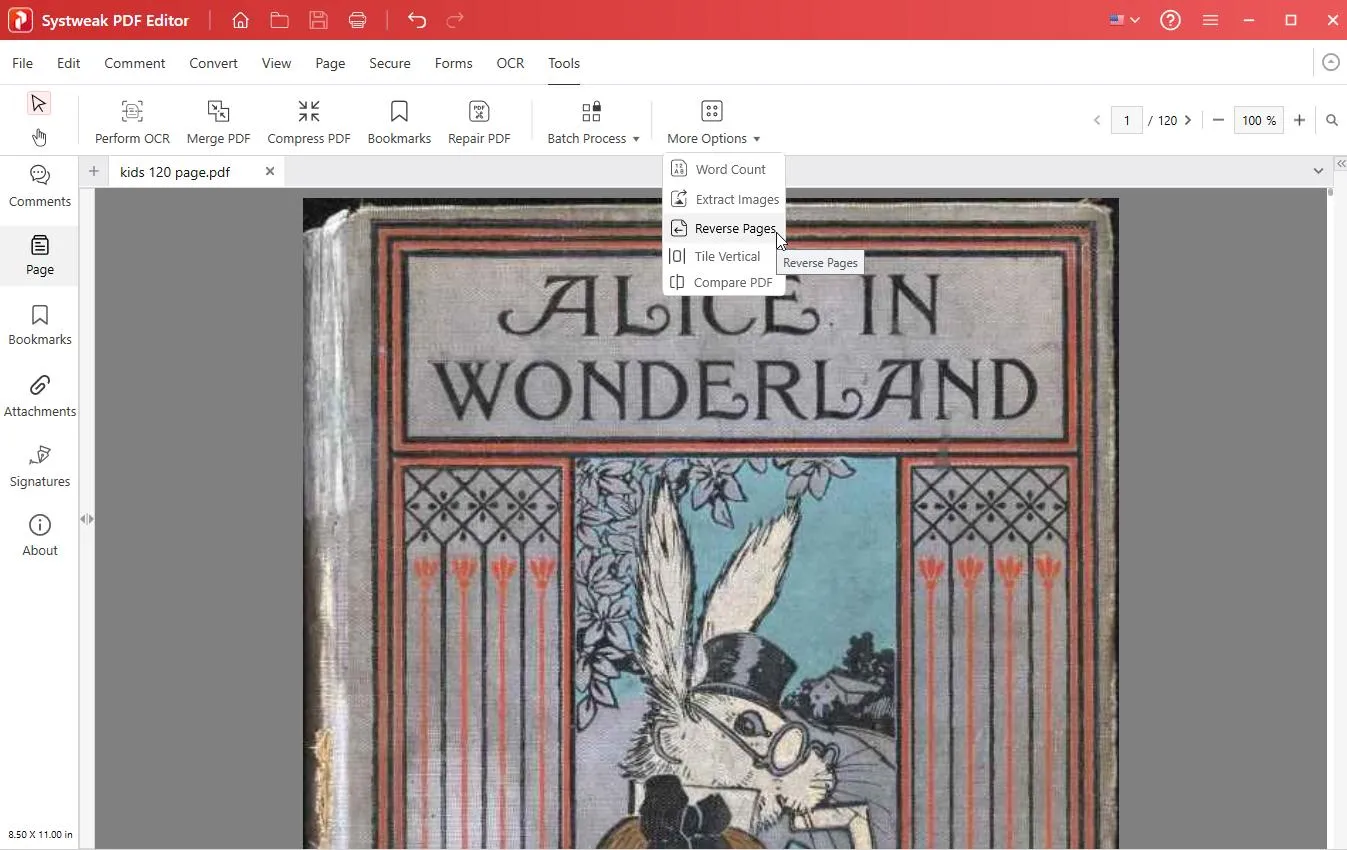Select Compare PDF menu entry
Image resolution: width=1347 pixels, height=850 pixels.
(x=724, y=282)
